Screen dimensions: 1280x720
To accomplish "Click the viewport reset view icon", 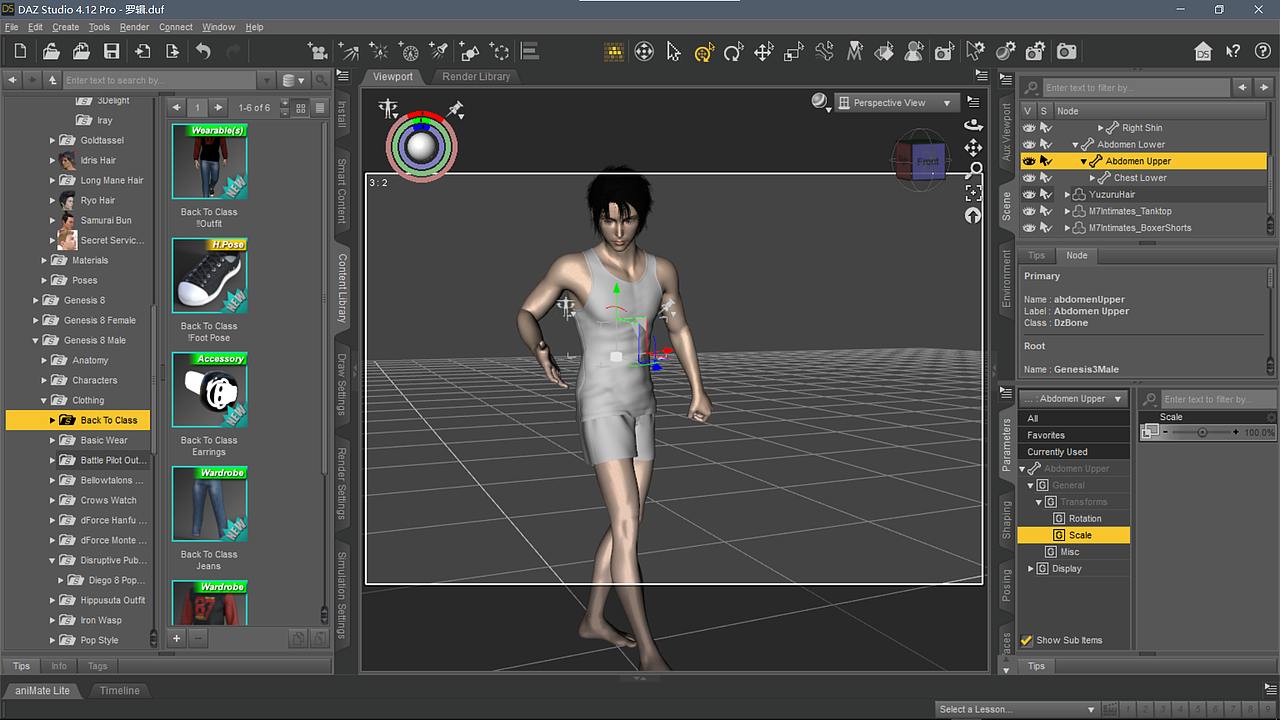I will [x=972, y=216].
